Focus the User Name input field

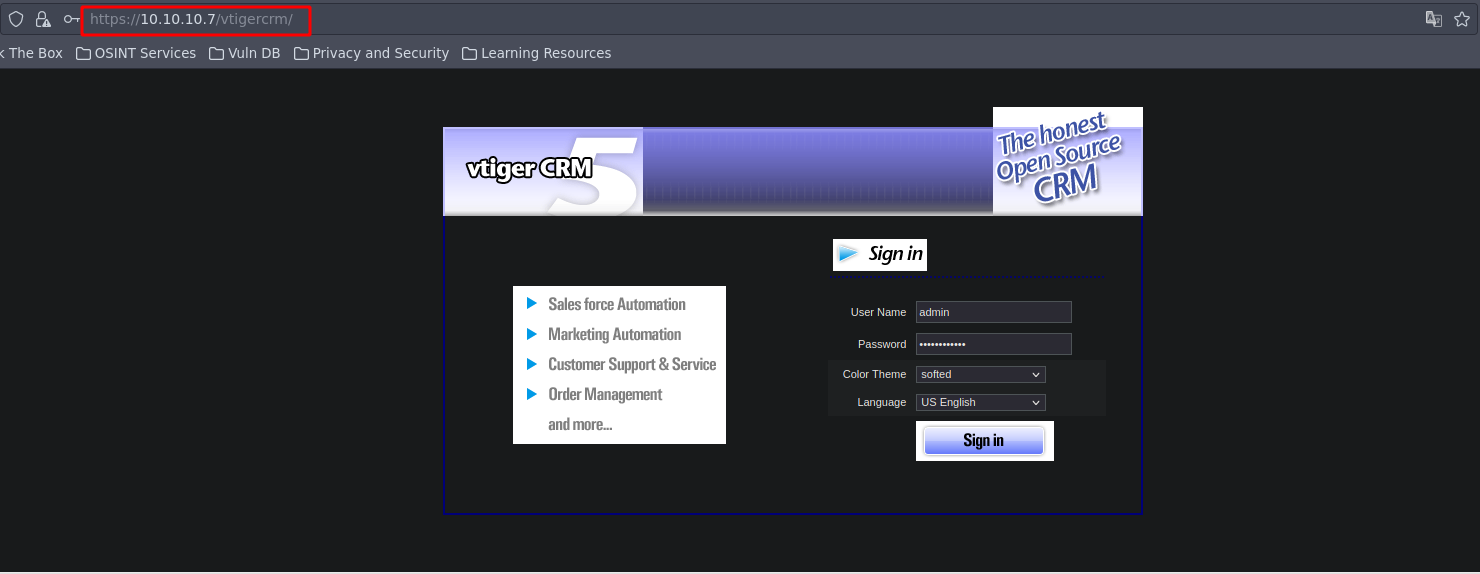[993, 312]
